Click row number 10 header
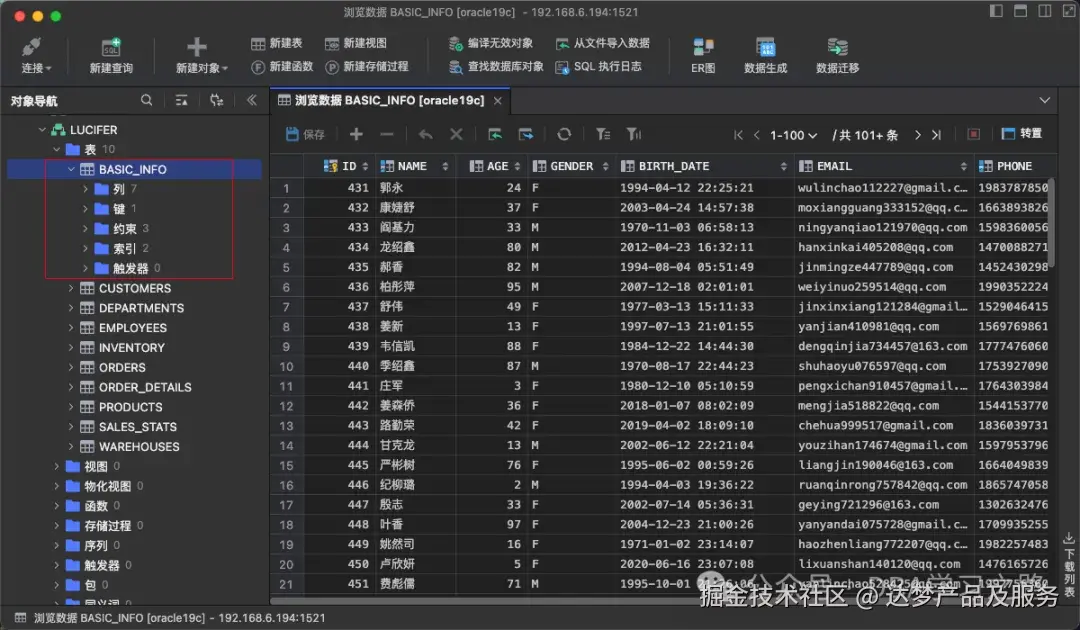The height and width of the screenshot is (630, 1080). click(286, 366)
